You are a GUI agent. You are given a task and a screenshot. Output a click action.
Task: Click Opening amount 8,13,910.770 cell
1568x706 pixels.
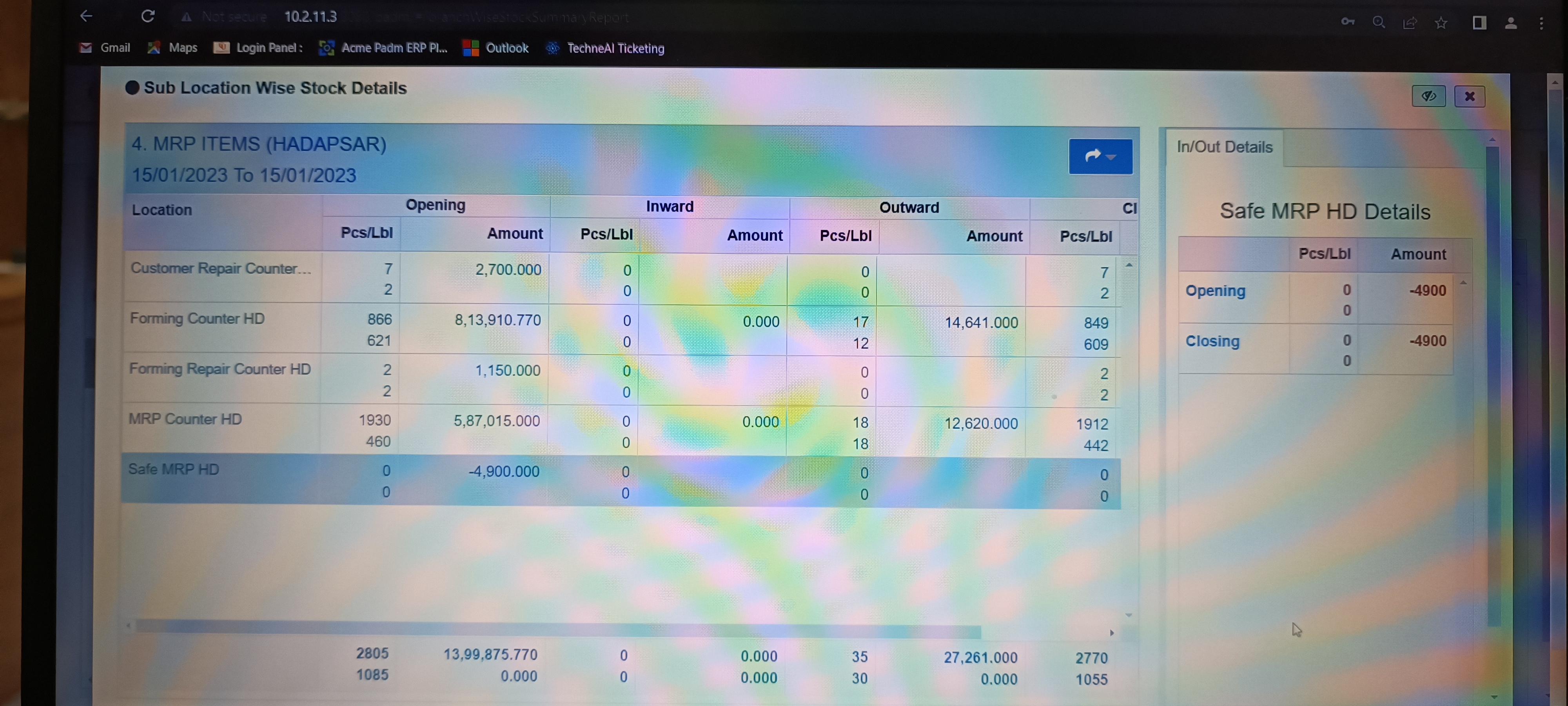tap(497, 320)
